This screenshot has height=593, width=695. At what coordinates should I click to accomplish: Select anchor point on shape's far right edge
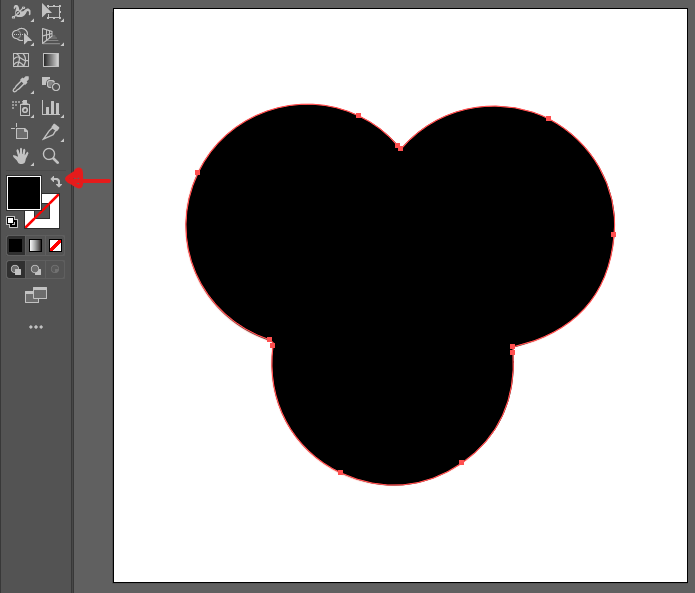[613, 234]
